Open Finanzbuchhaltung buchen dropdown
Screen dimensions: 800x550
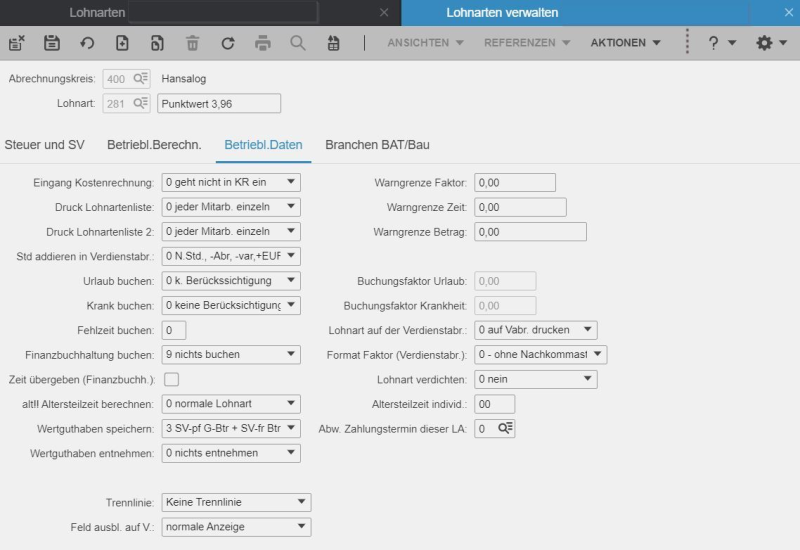[x=231, y=354]
